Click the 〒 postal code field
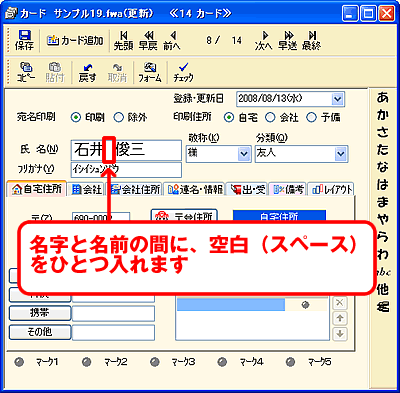This screenshot has height=393, width=400. (x=101, y=217)
